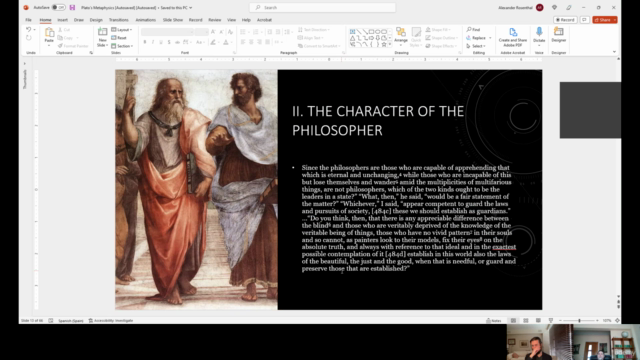This screenshot has height=360, width=640.
Task: Toggle strikethrough formatting button
Action: click(x=177, y=42)
